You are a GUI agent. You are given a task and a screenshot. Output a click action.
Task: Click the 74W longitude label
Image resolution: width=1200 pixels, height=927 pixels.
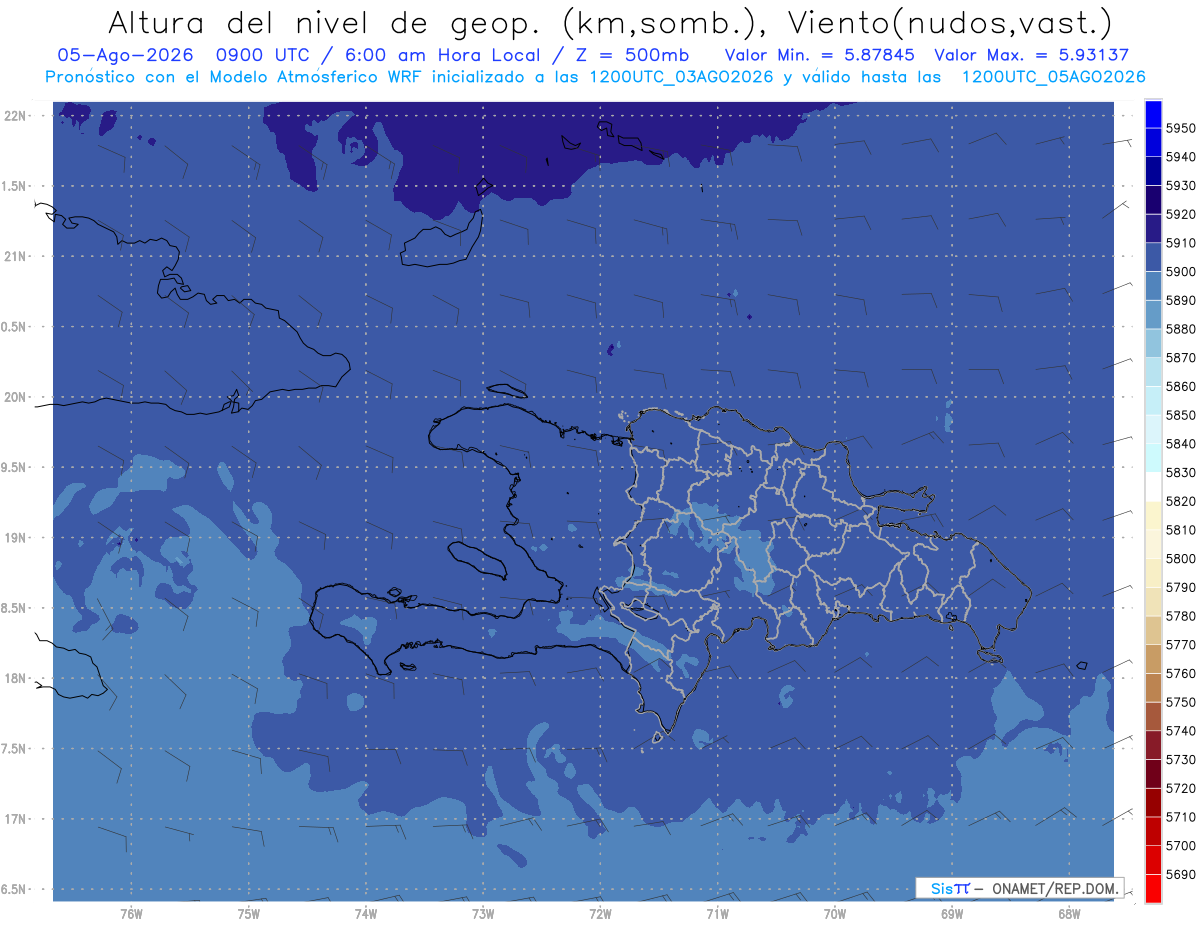click(365, 914)
